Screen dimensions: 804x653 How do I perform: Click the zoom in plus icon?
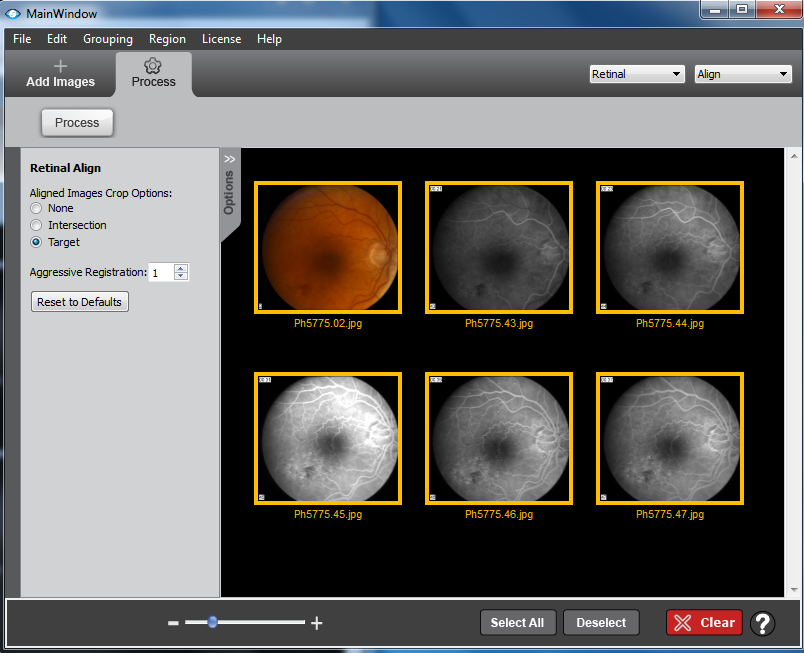(x=317, y=623)
